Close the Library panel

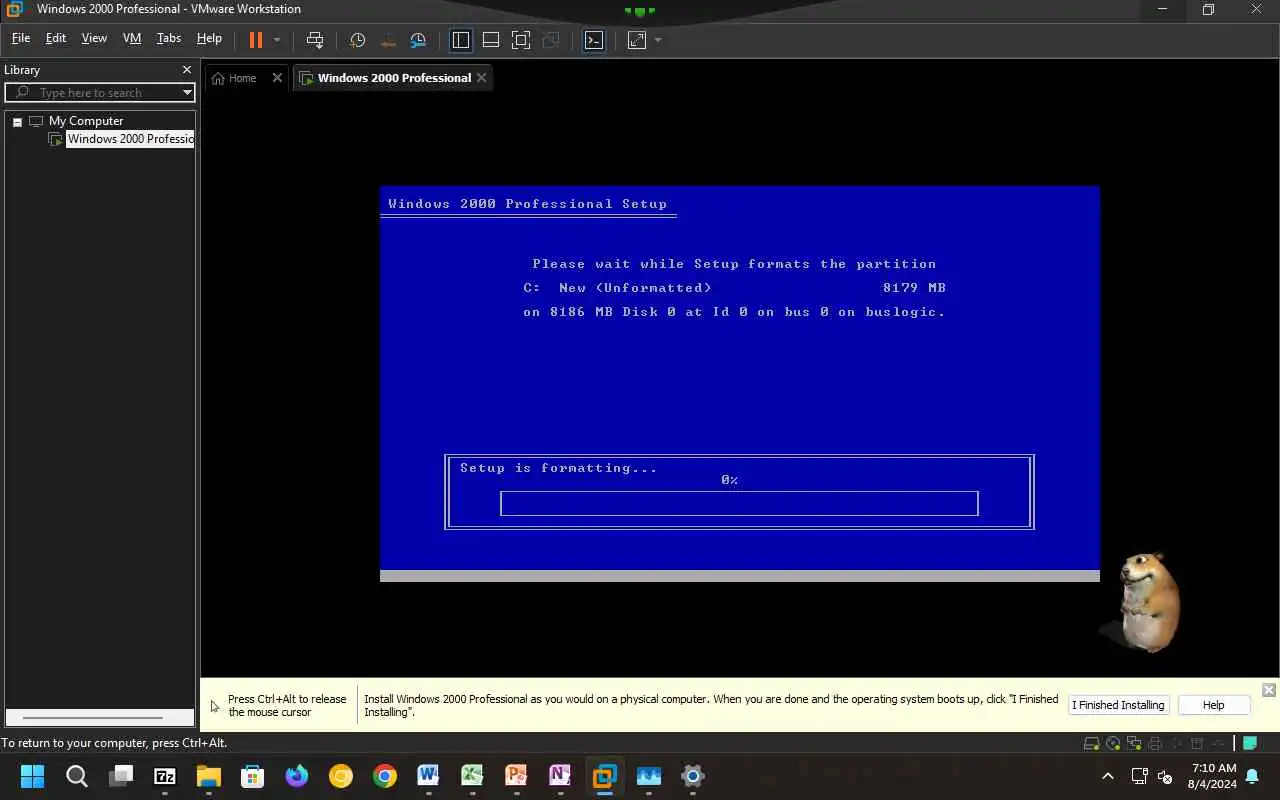pos(186,70)
